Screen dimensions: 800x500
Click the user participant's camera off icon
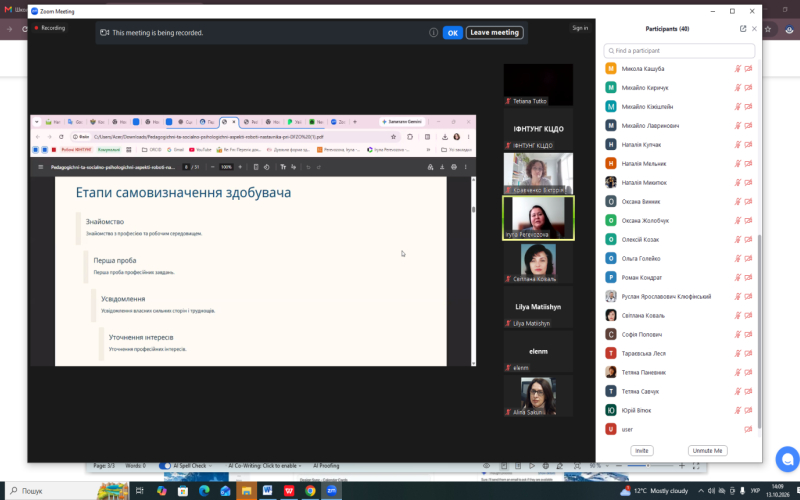pyautogui.click(x=748, y=429)
